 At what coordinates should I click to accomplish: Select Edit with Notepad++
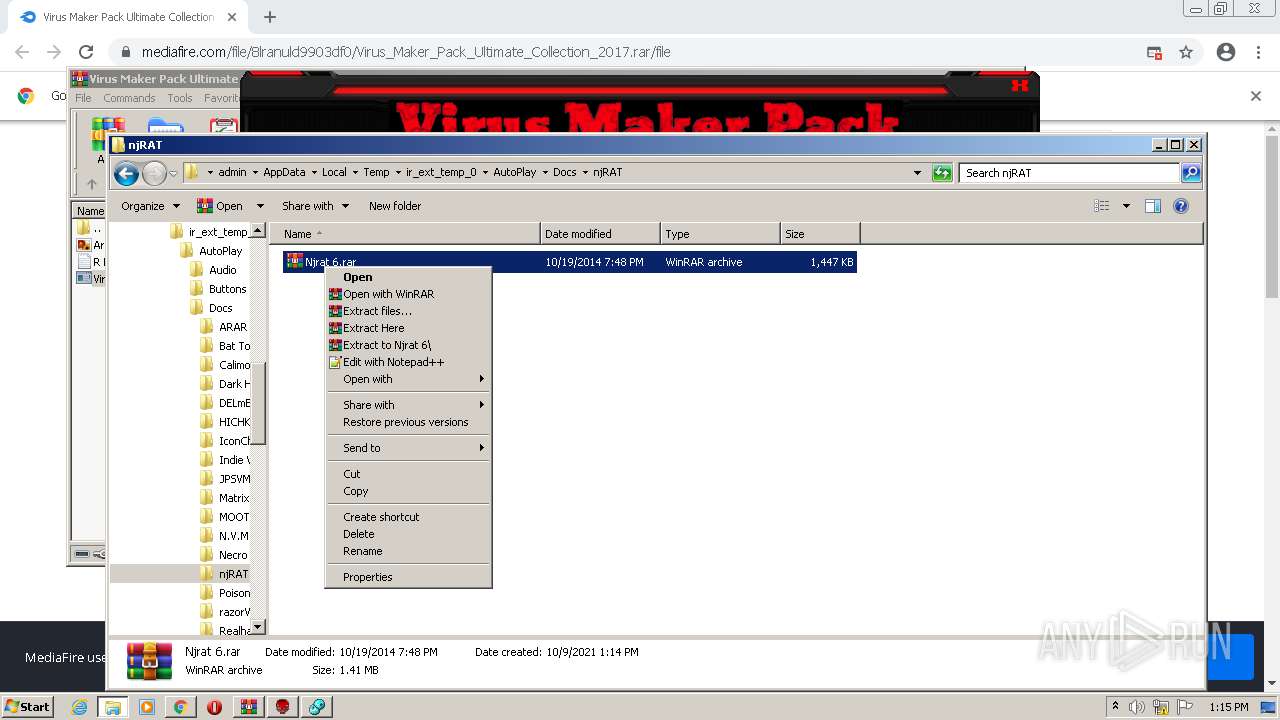pos(409,362)
